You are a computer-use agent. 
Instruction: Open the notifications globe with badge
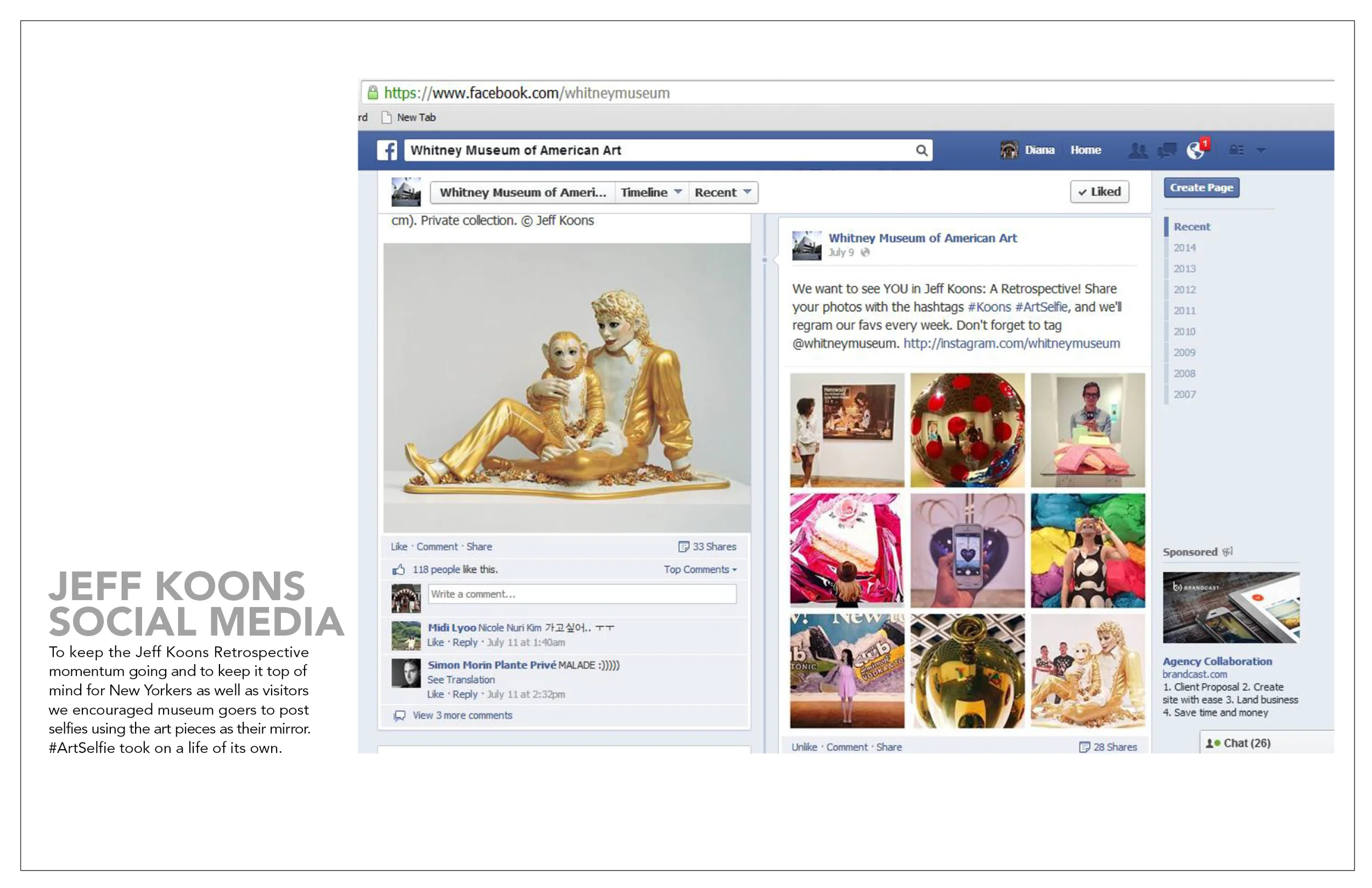pyautogui.click(x=1195, y=151)
